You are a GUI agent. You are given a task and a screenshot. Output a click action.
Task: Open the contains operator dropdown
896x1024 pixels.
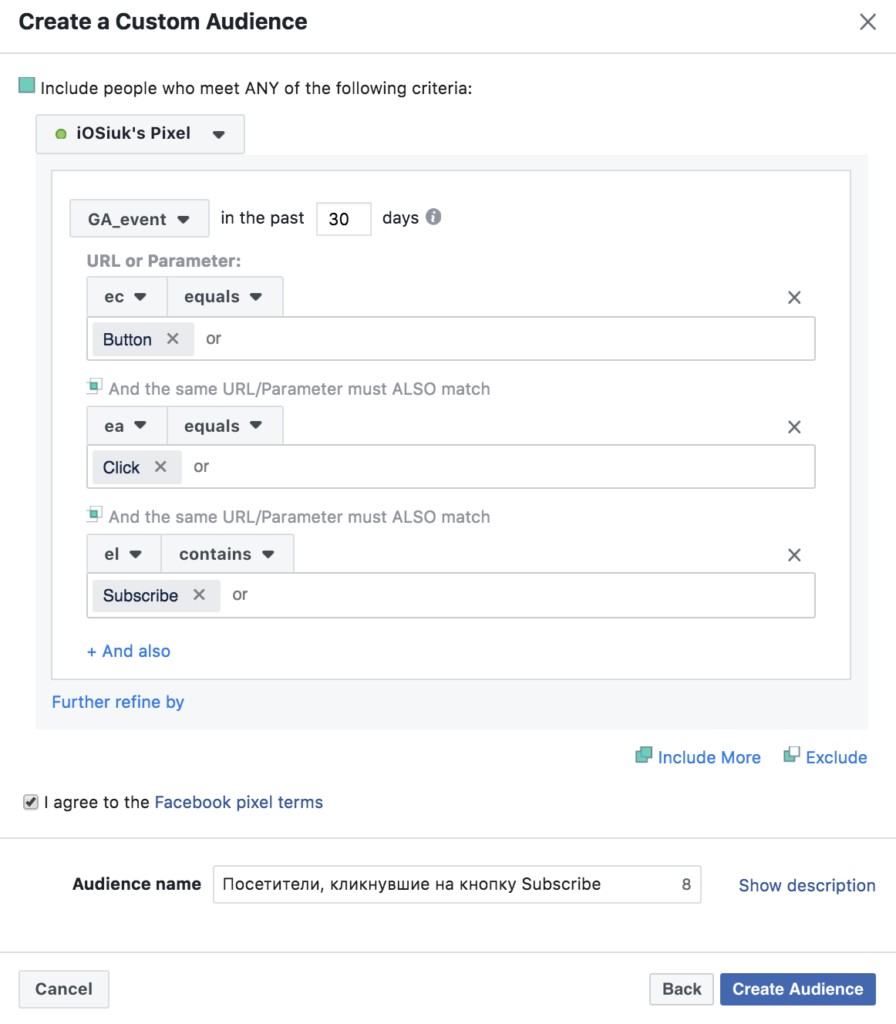pyautogui.click(x=227, y=554)
